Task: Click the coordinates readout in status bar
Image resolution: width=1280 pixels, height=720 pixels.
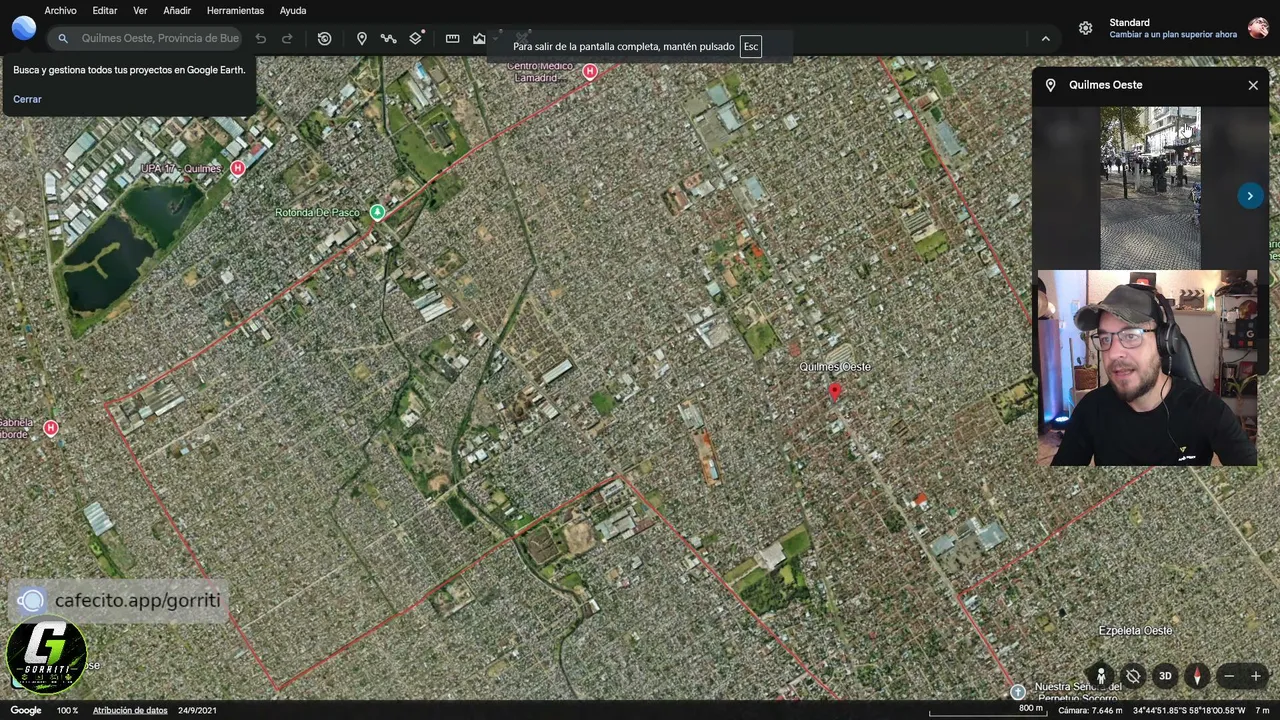Action: click(1190, 710)
